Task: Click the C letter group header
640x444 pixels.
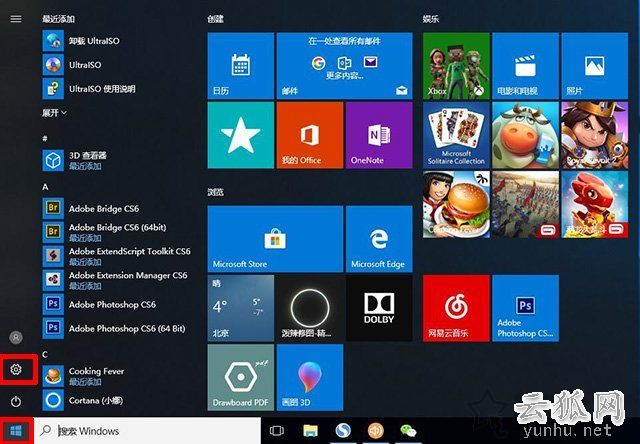Action: coord(45,354)
